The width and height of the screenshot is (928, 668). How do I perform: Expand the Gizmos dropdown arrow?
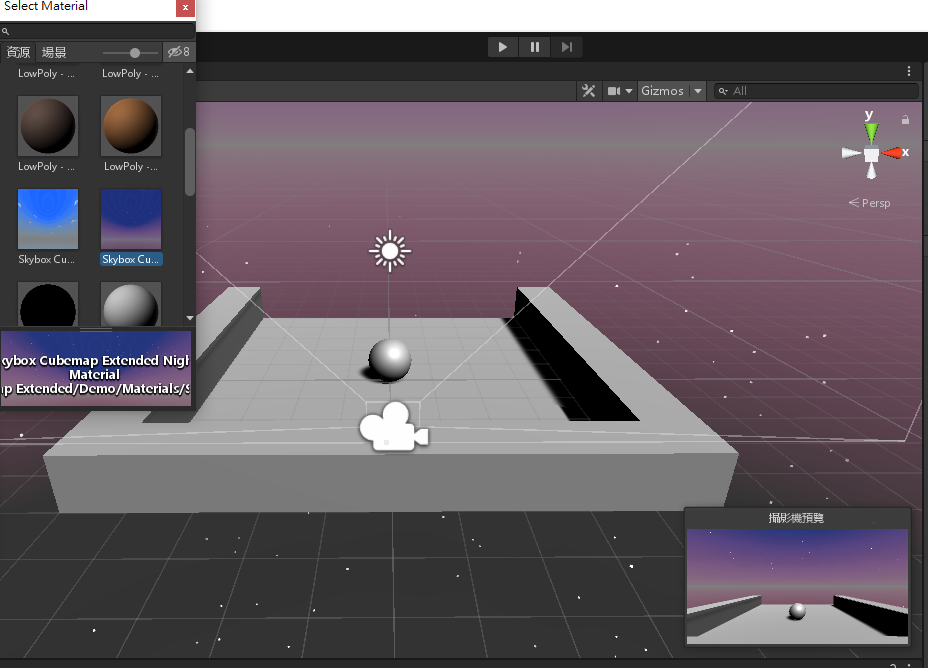[x=697, y=91]
